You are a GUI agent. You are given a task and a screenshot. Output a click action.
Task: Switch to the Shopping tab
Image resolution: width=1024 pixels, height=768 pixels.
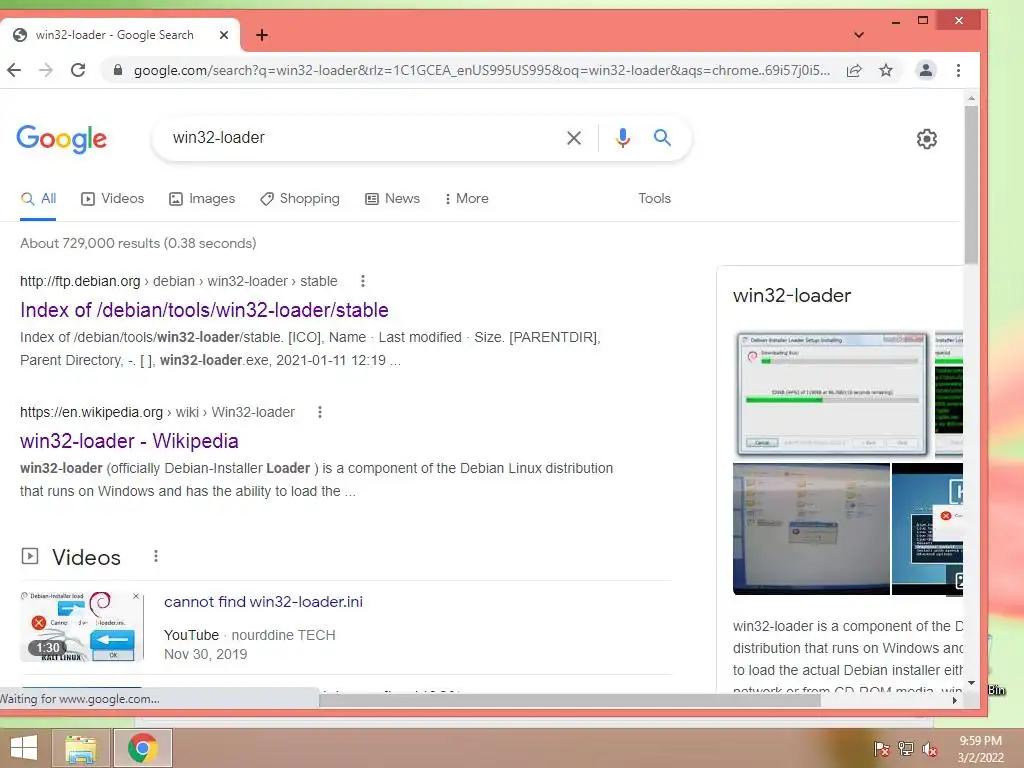coord(300,199)
